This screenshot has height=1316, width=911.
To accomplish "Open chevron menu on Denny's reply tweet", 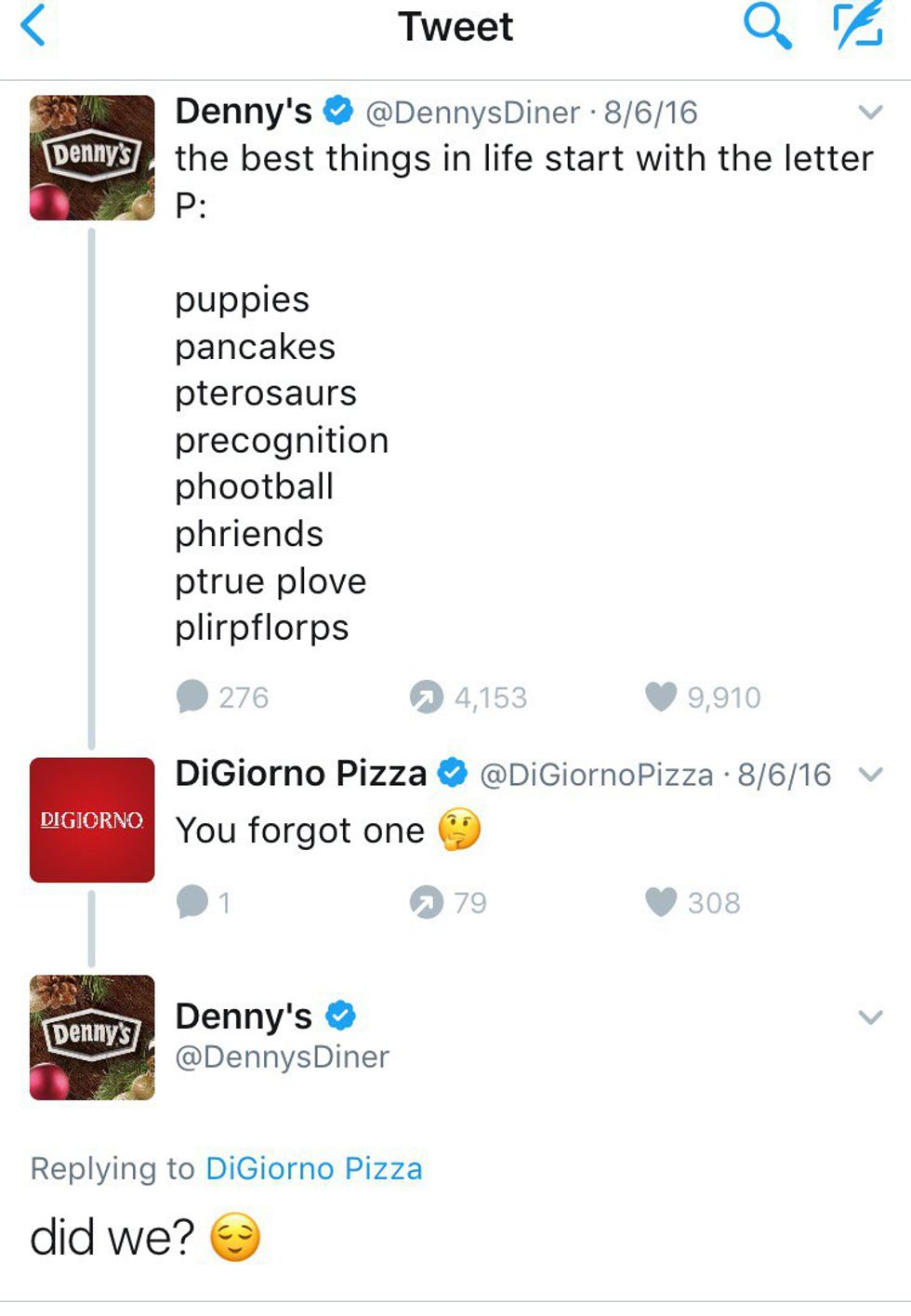I will tap(870, 1017).
